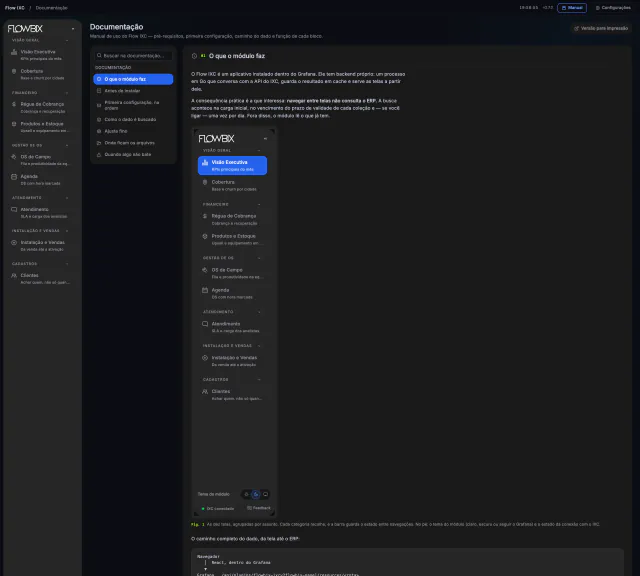This screenshot has height=576, width=640.
Task: Click the icon beside Antes de instalar
Action: pyautogui.click(x=99, y=91)
